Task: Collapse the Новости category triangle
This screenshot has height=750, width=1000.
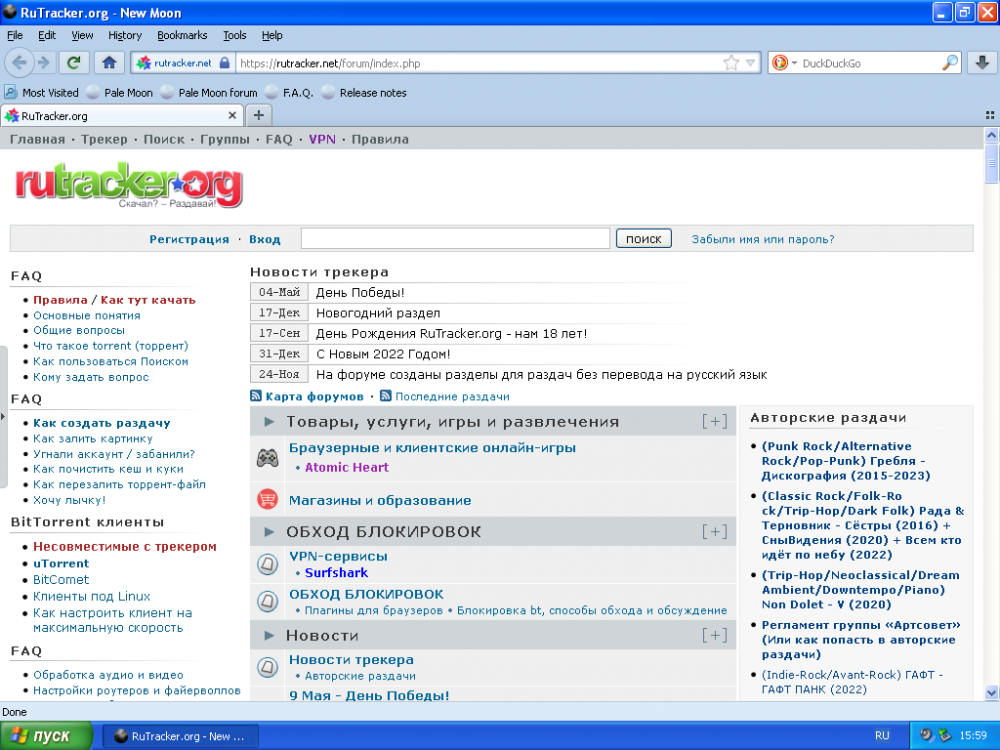Action: [x=269, y=635]
